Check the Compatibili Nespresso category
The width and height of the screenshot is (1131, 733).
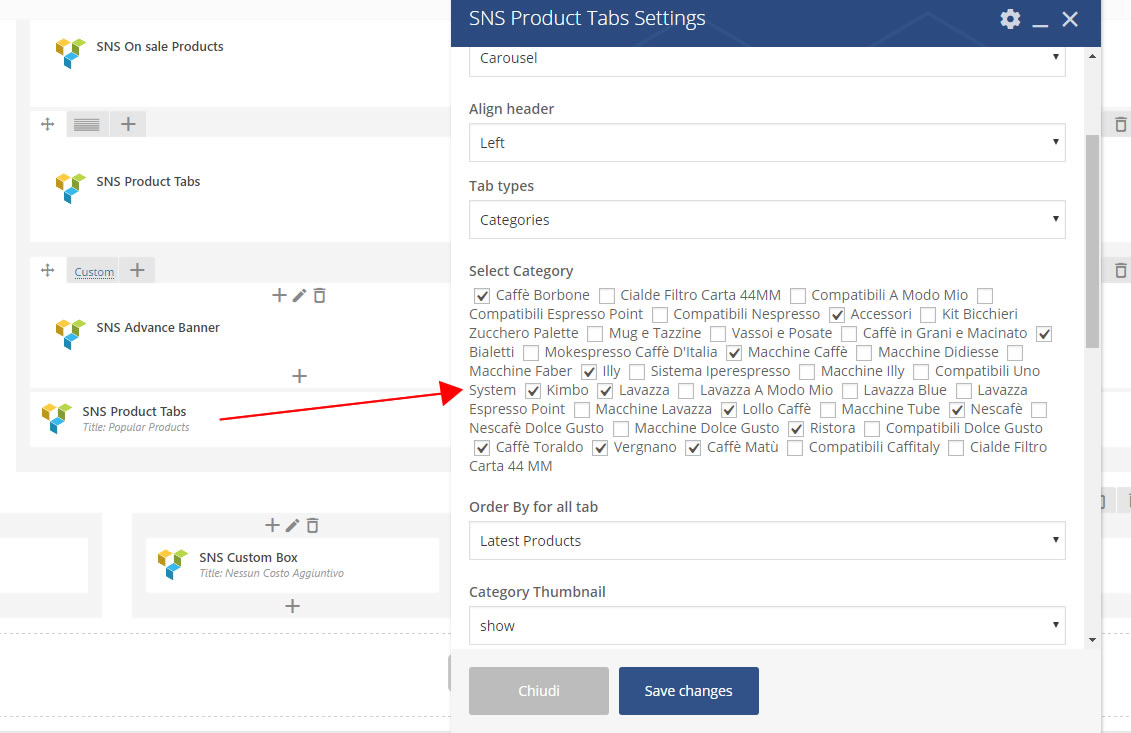[660, 314]
